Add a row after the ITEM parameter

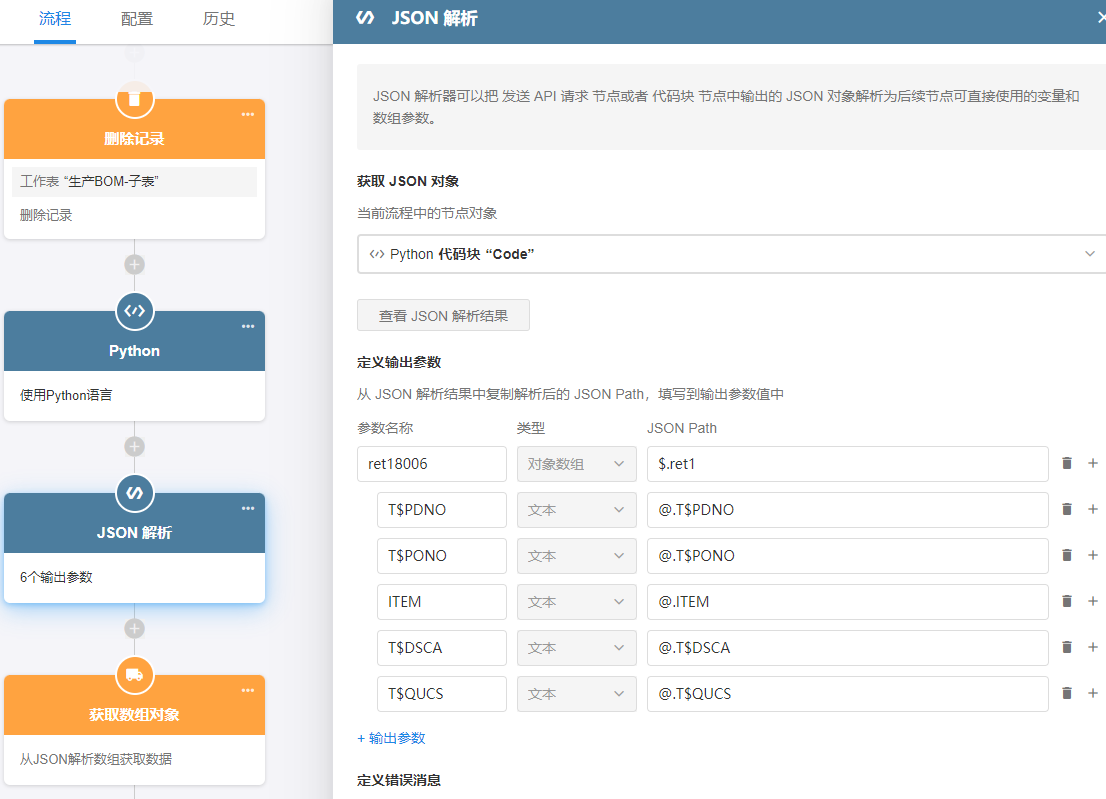(x=1092, y=602)
